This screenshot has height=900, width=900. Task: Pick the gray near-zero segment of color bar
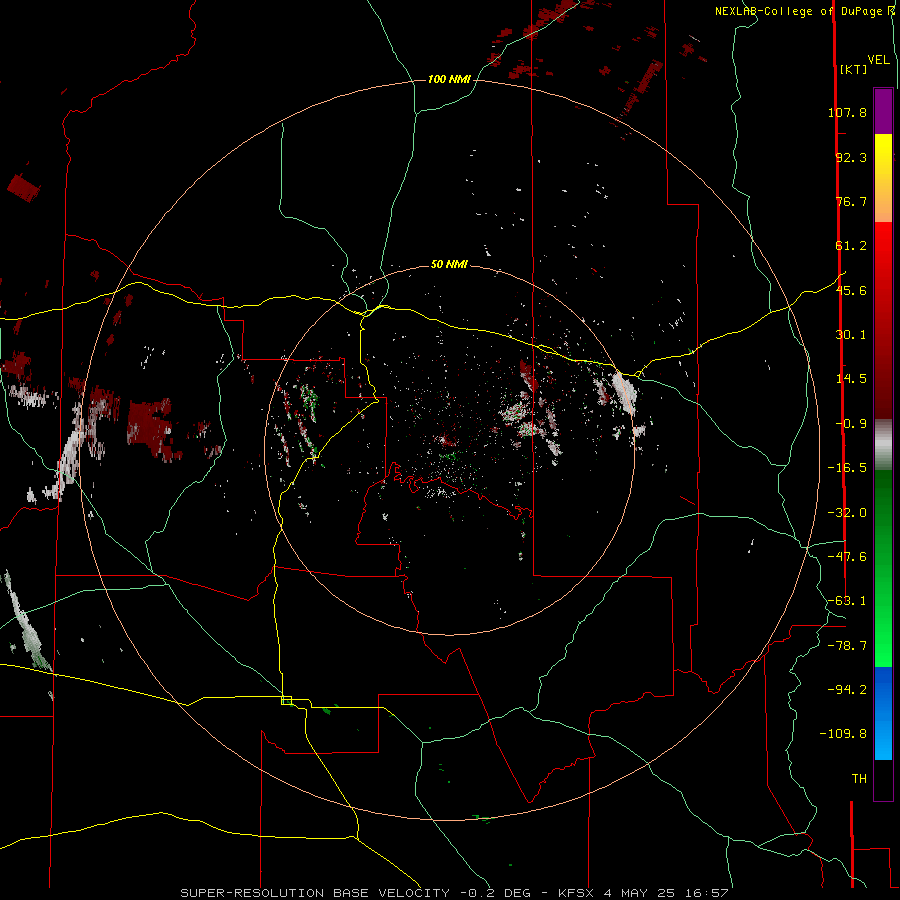tap(883, 444)
